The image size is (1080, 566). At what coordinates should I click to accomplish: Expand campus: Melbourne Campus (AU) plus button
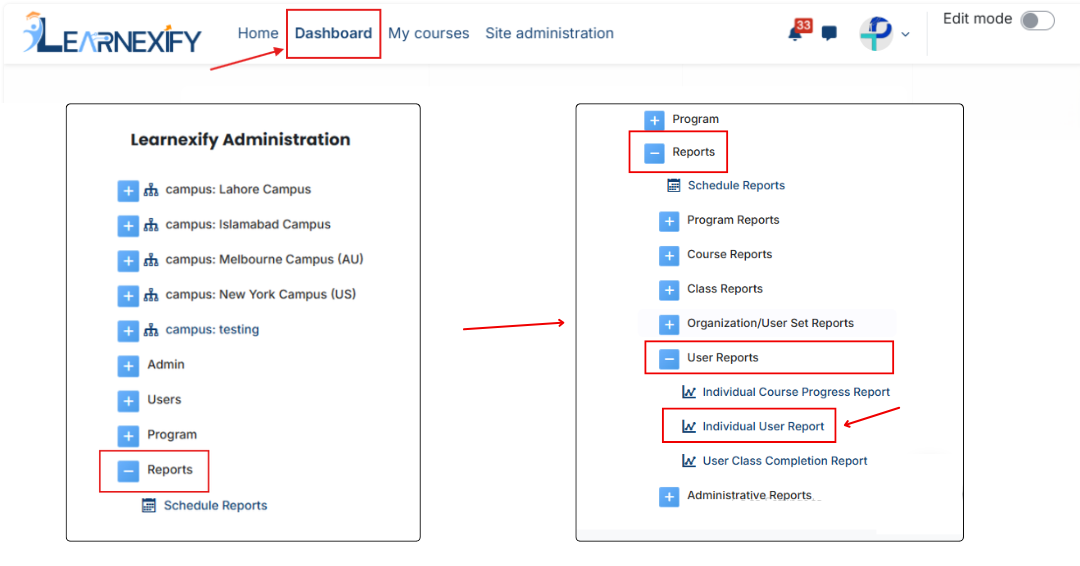(128, 261)
